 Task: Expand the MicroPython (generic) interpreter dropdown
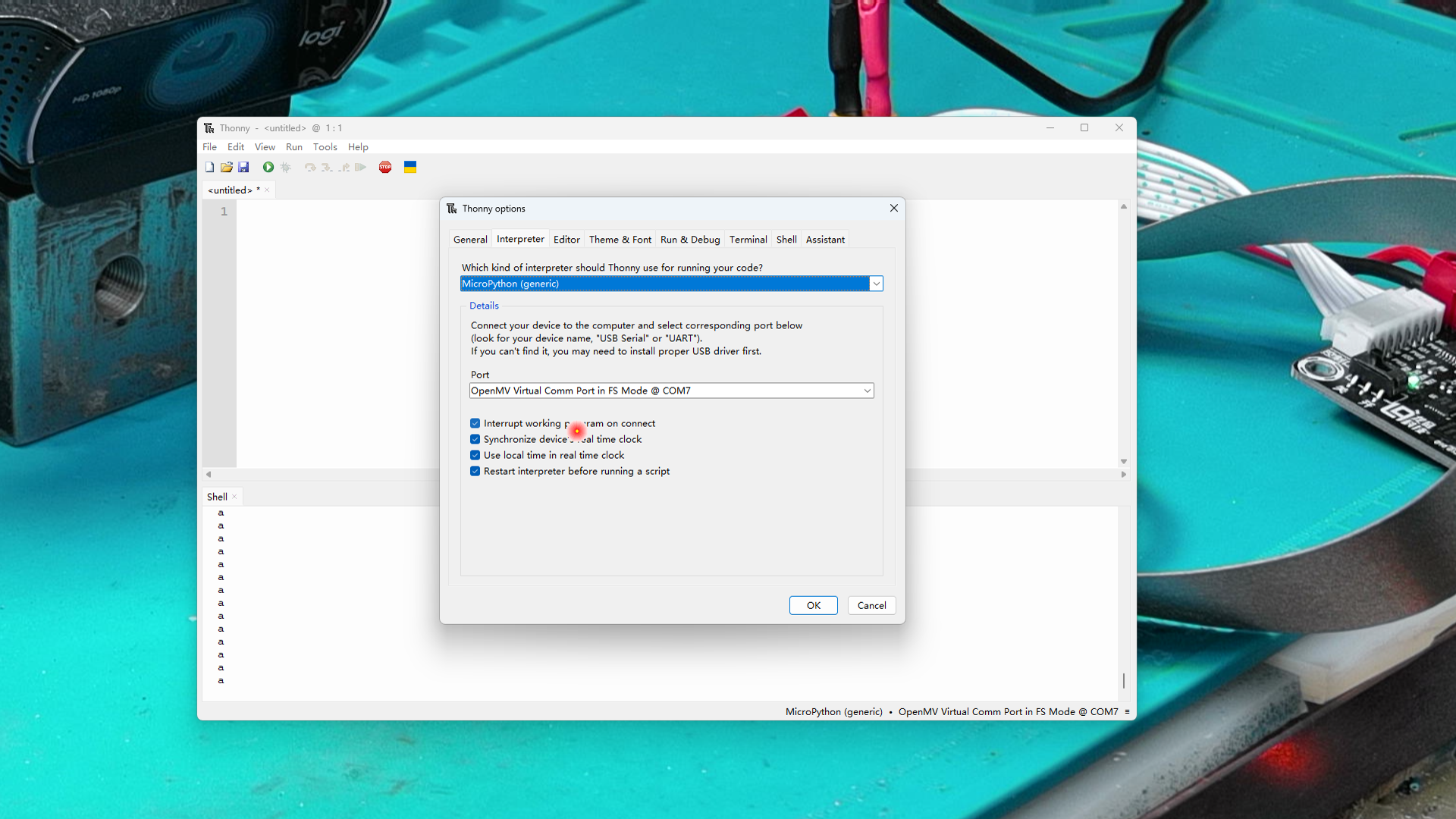pos(876,284)
